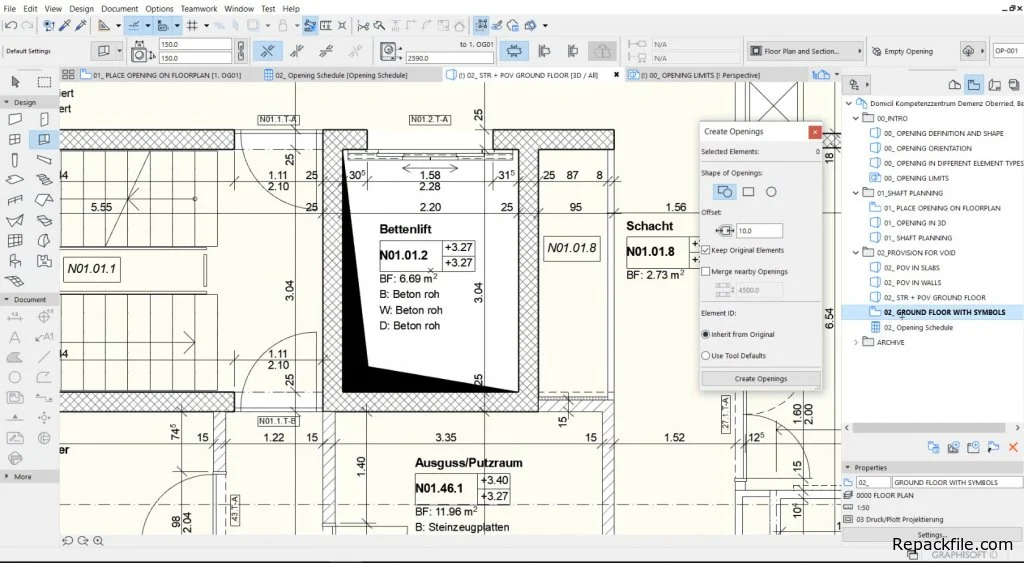Collapse the 00_INTRO folder
This screenshot has width=1024, height=563.
(856, 118)
